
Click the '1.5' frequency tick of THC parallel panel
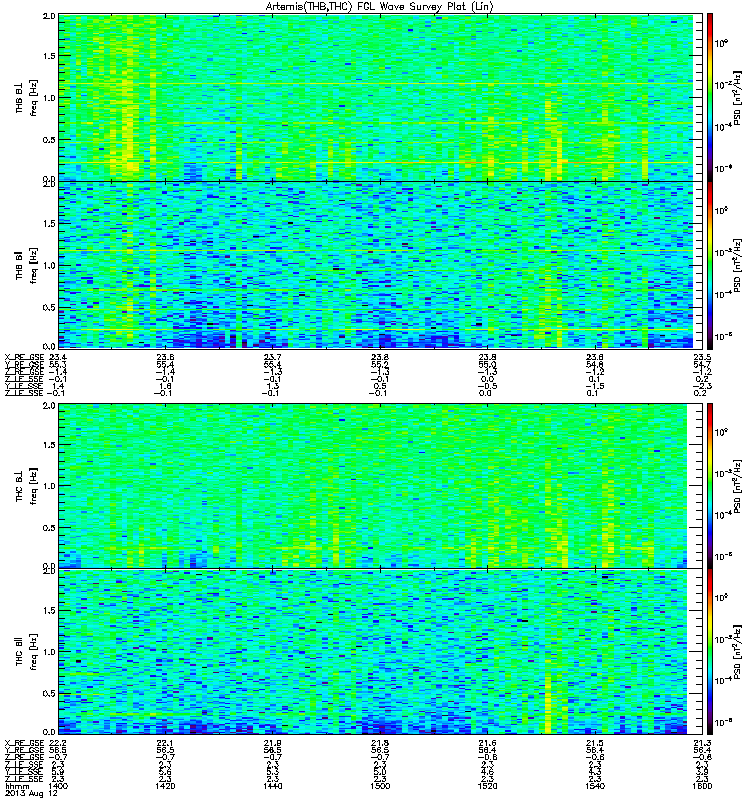(49, 610)
